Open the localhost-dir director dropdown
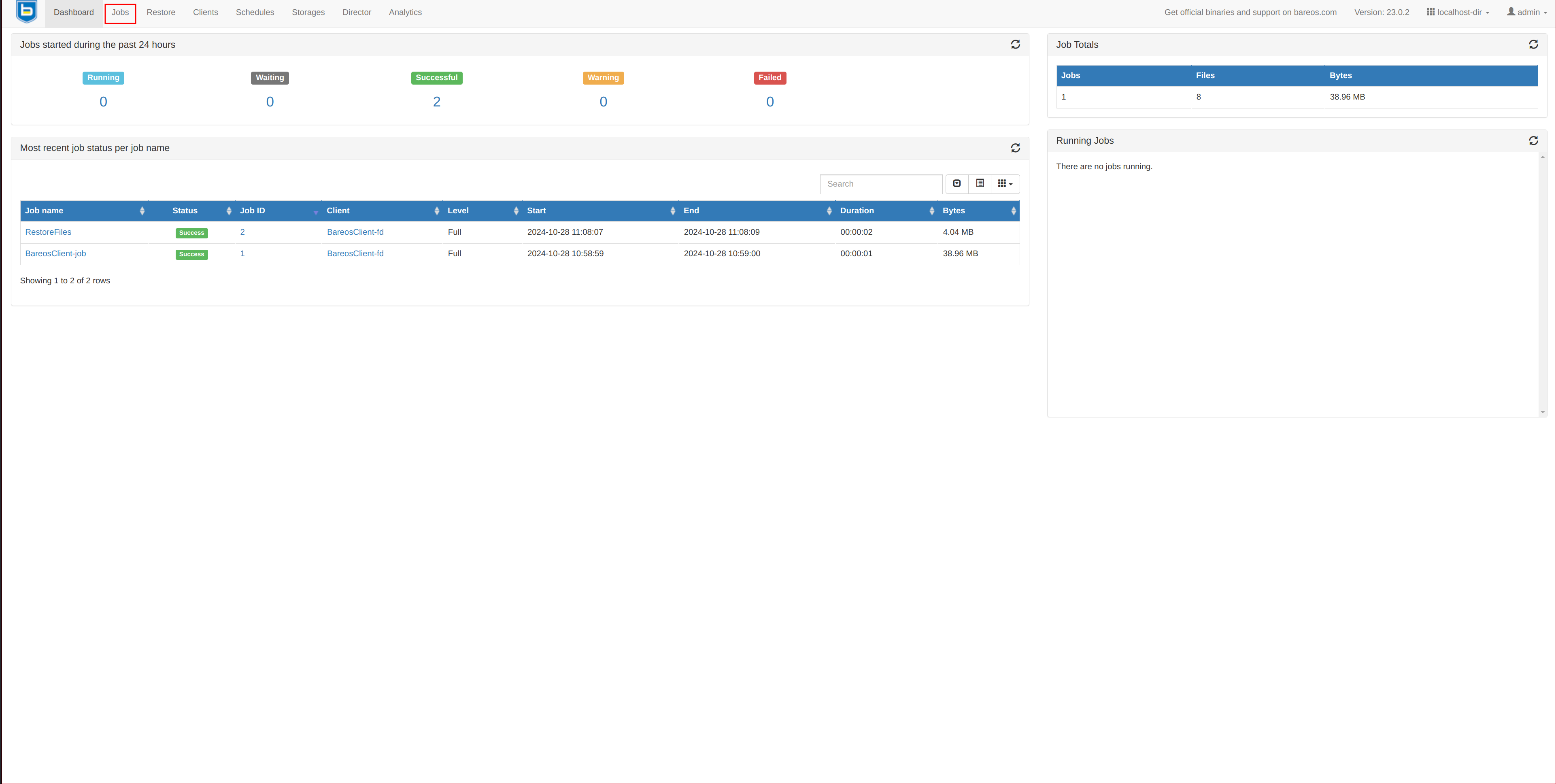The height and width of the screenshot is (784, 1556). 1458,12
